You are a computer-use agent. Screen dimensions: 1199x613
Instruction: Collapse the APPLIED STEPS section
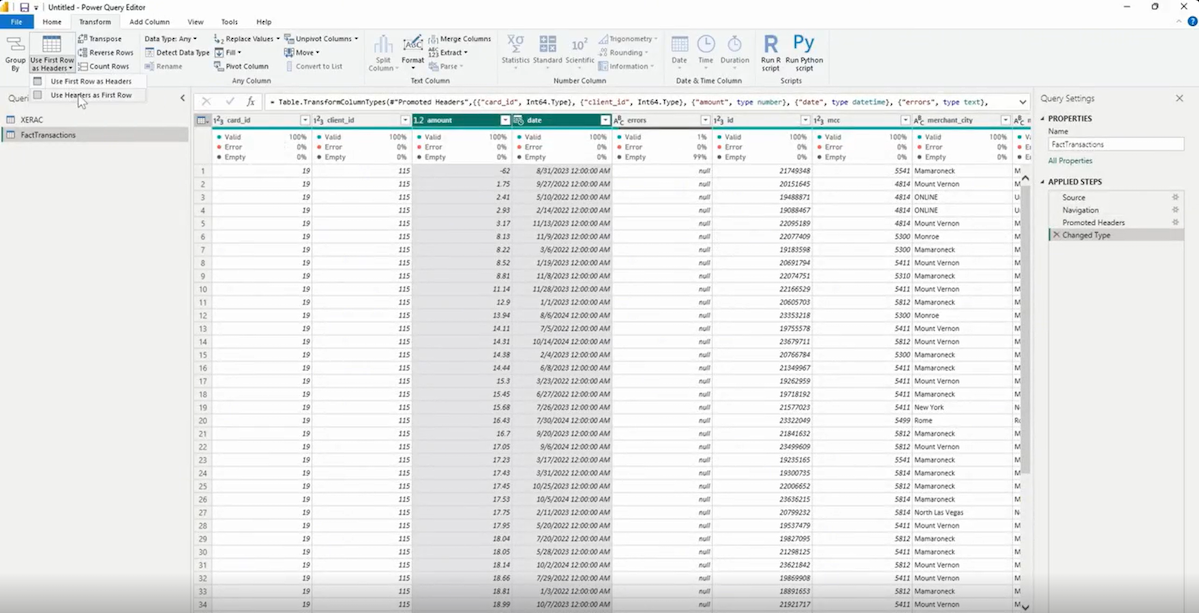(x=1041, y=182)
